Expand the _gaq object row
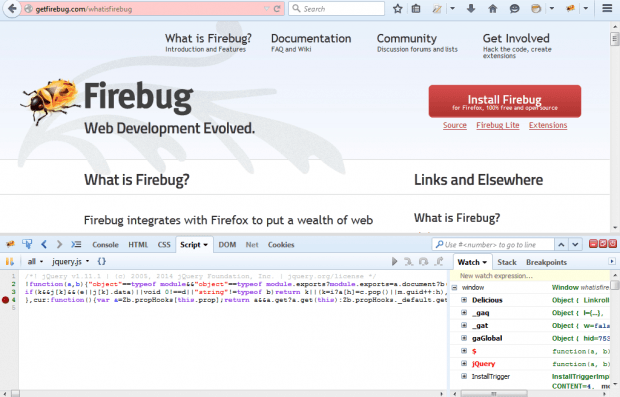Image resolution: width=620 pixels, height=397 pixels. (x=464, y=313)
